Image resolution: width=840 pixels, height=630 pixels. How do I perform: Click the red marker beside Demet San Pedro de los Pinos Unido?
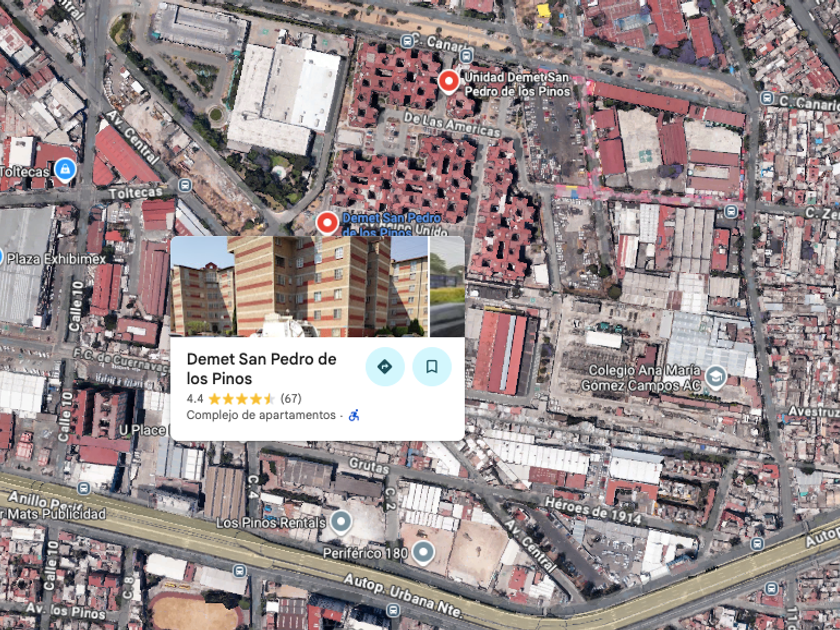point(327,223)
